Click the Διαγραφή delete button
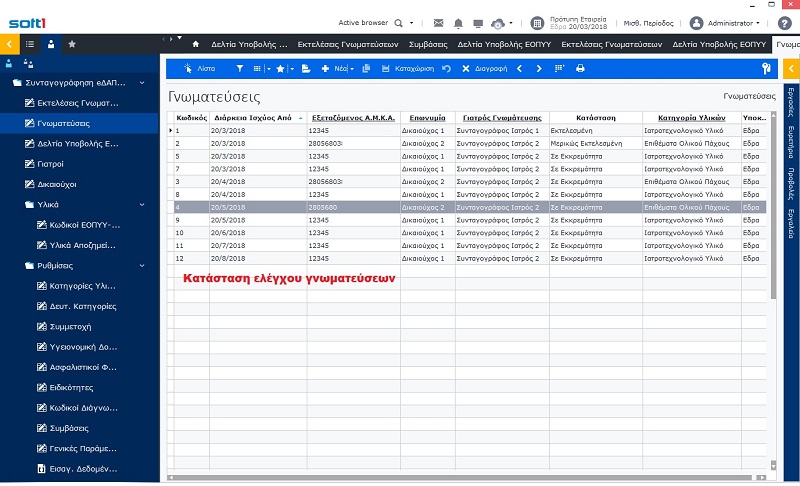Viewport: 800px width, 486px height. coord(484,68)
